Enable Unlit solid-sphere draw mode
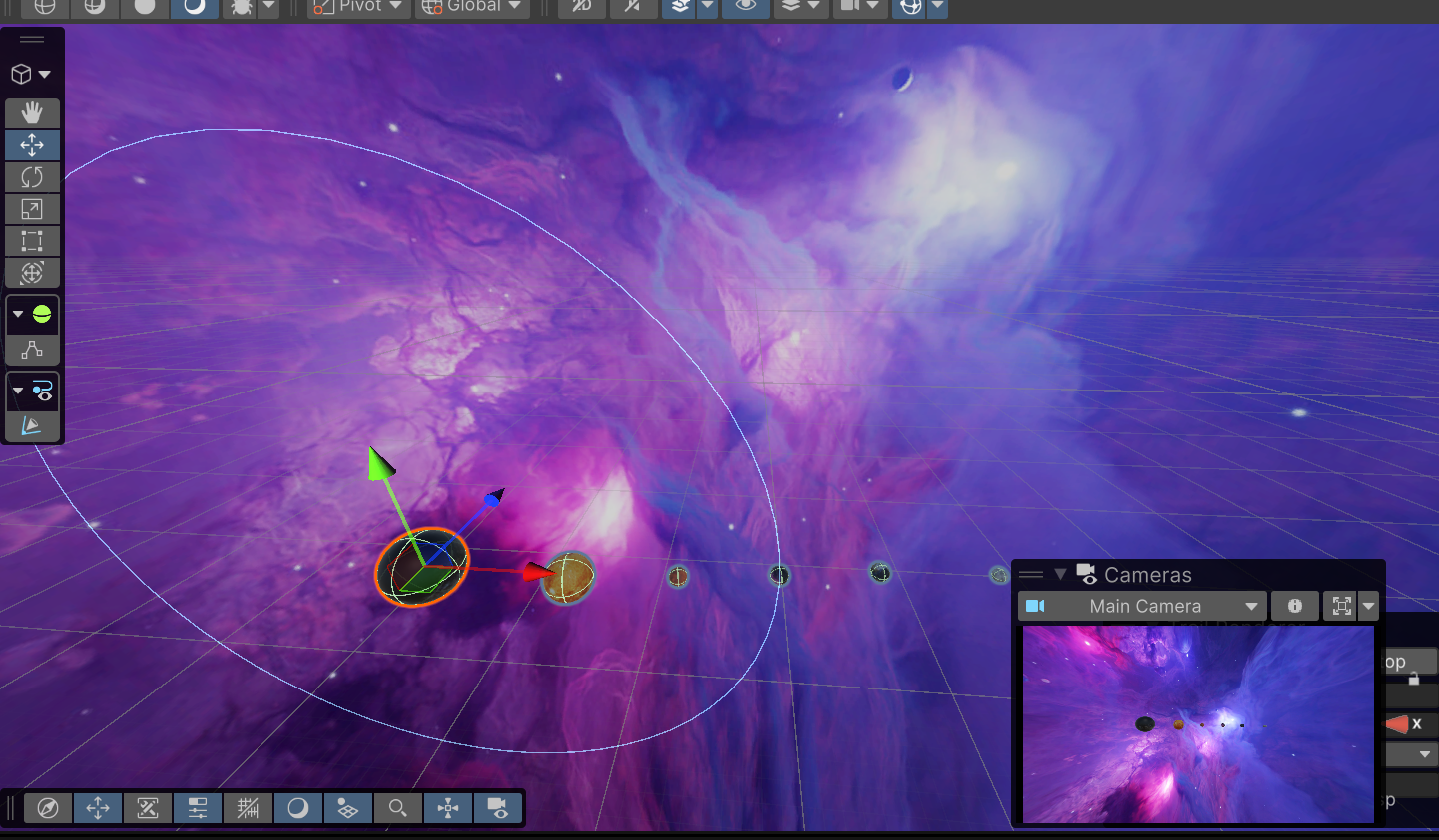Viewport: 1439px width, 840px height. (145, 7)
